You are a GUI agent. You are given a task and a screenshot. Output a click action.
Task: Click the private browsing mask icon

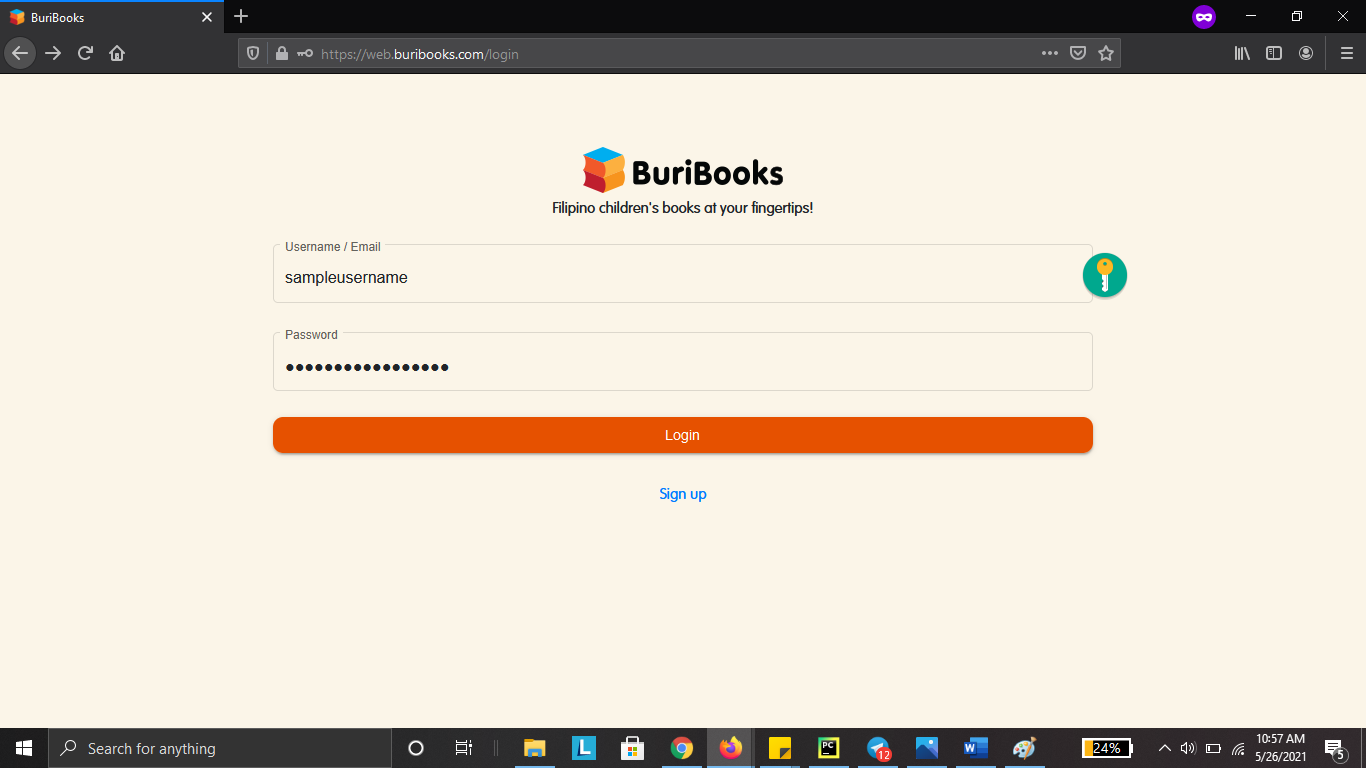[1203, 17]
